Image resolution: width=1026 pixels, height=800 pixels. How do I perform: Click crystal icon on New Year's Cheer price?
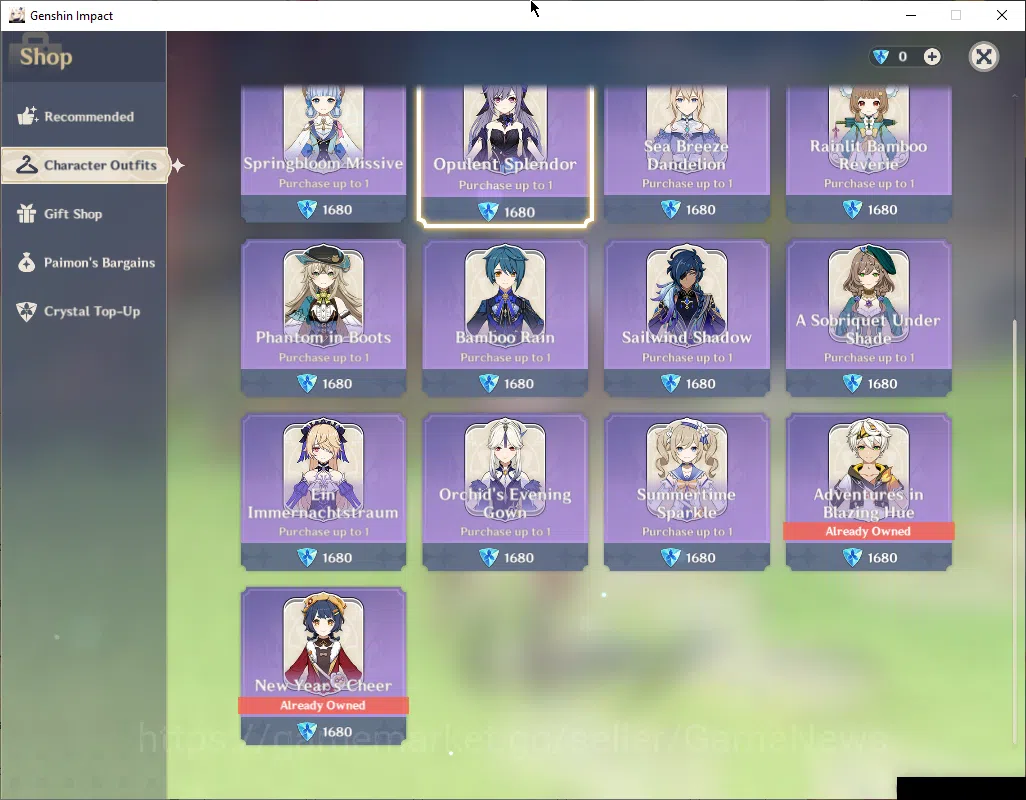point(307,731)
